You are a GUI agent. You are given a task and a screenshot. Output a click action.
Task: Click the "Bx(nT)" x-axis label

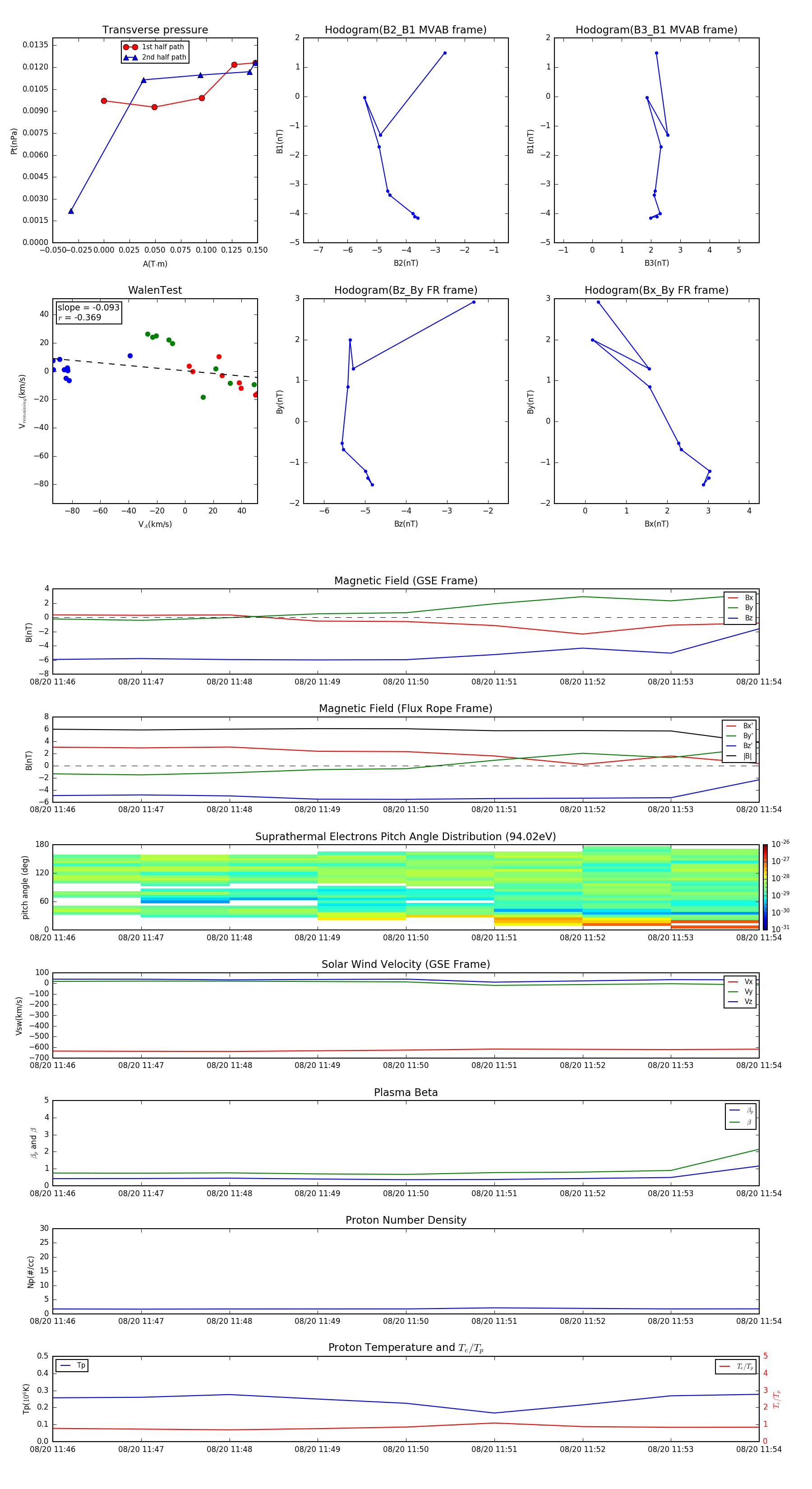click(656, 524)
